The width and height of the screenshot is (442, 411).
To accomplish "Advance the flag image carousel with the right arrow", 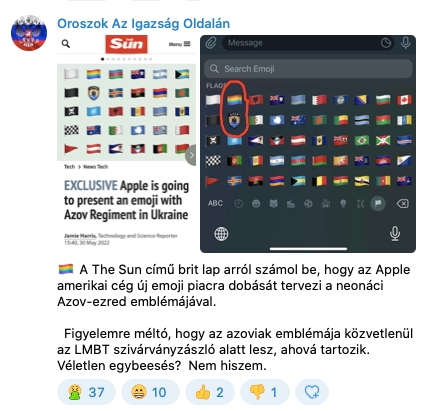I will (191, 155).
